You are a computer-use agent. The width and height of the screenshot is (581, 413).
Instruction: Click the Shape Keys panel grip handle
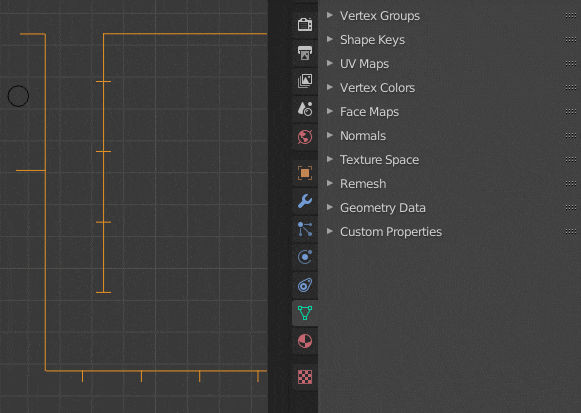[571, 40]
